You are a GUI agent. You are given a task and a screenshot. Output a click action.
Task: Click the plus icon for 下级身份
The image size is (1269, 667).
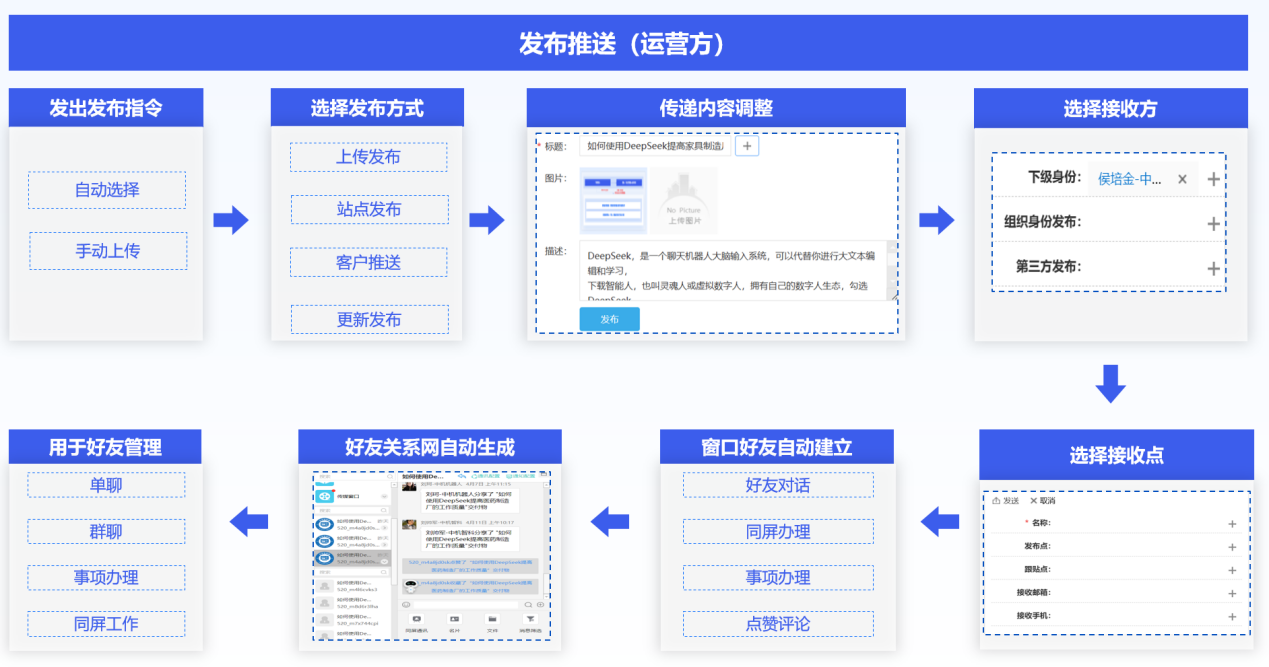pos(1213,179)
